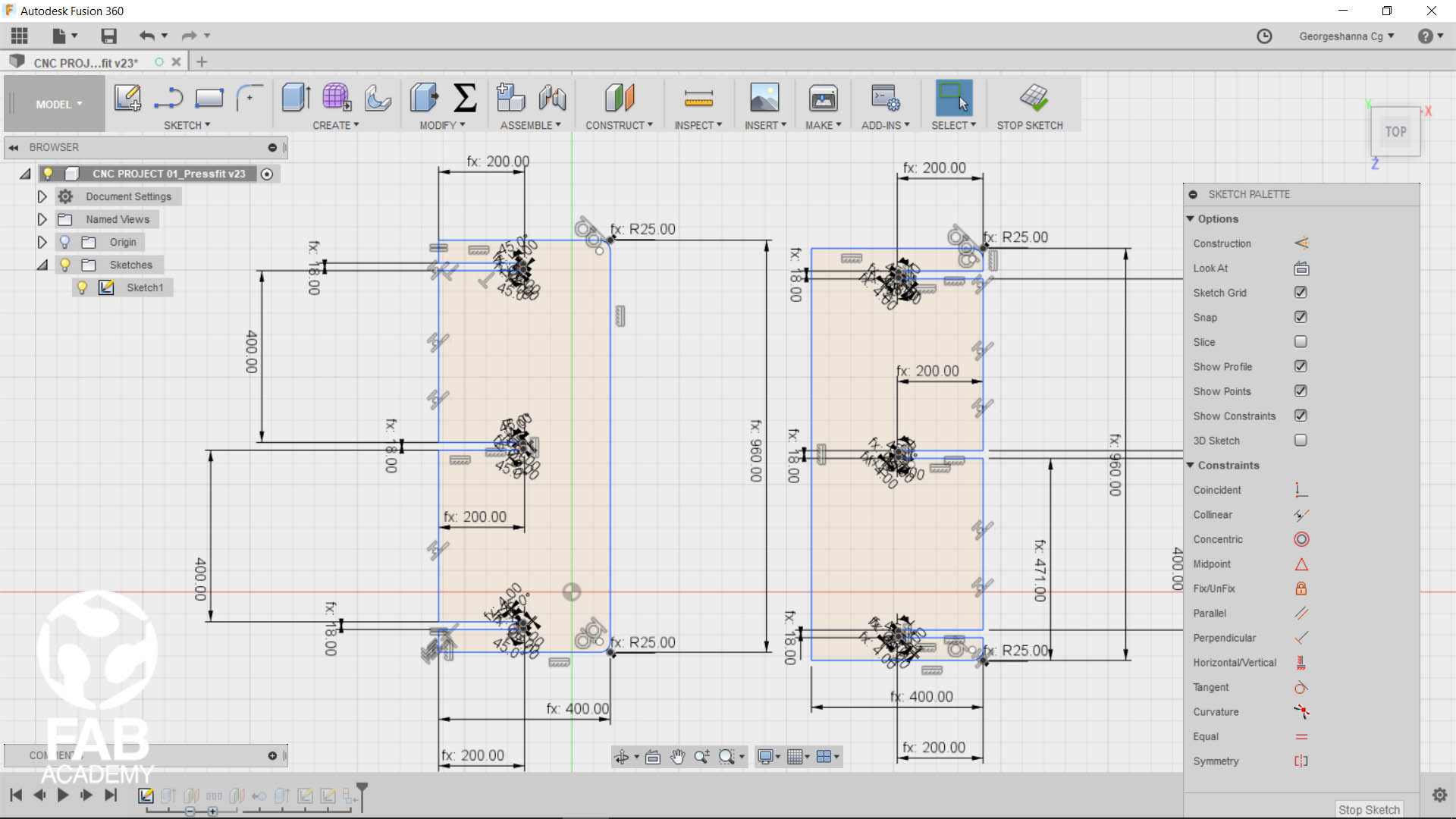Screen dimensions: 1456x819
Task: Collapse the Sketches folder node
Action: (42, 265)
